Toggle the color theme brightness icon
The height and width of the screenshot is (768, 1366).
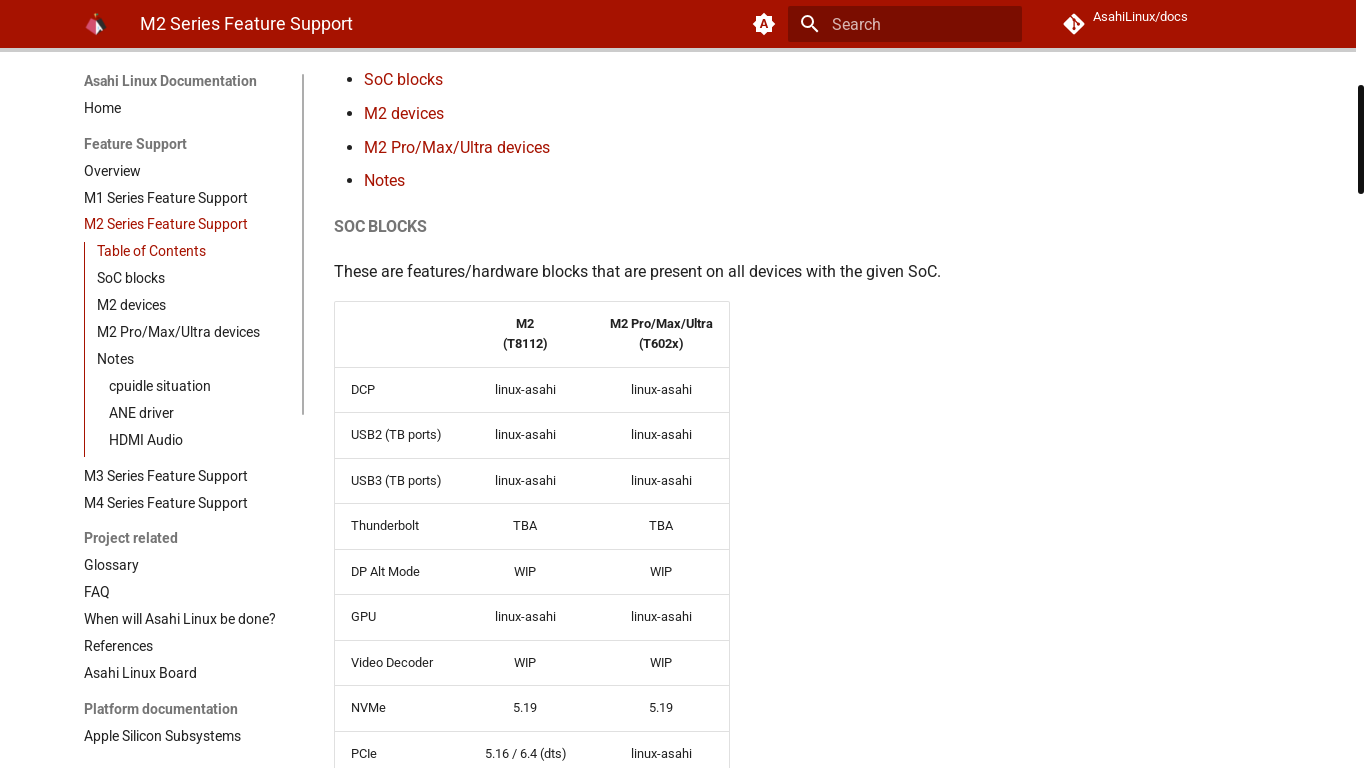764,24
